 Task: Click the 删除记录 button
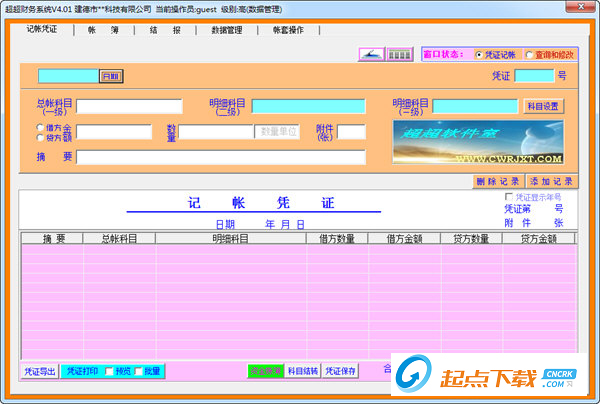[x=498, y=181]
